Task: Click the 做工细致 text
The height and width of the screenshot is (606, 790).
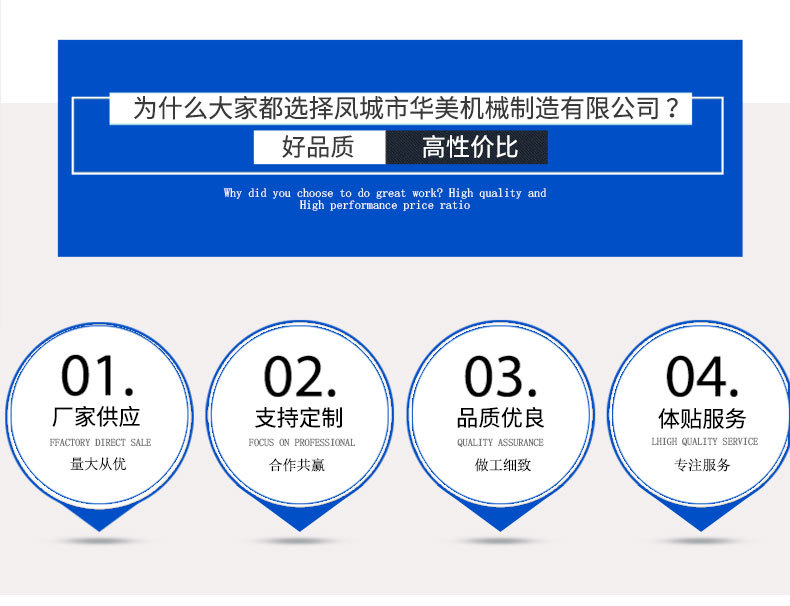Action: click(503, 464)
